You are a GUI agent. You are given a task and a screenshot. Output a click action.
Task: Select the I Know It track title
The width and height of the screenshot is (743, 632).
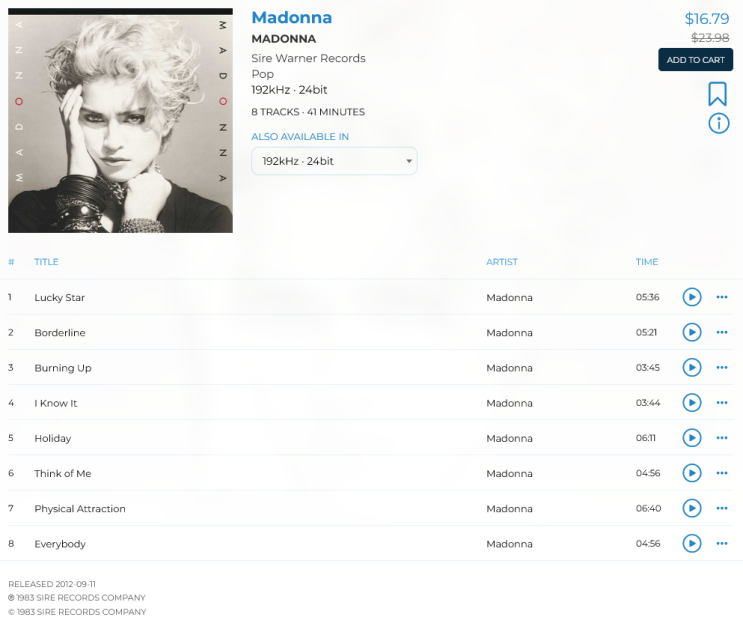tap(55, 403)
